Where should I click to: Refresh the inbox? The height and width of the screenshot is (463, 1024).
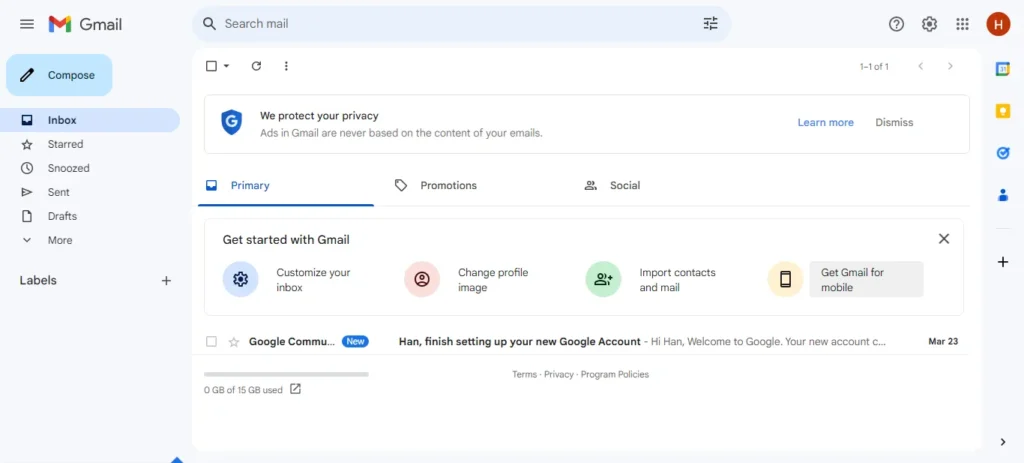coord(257,66)
